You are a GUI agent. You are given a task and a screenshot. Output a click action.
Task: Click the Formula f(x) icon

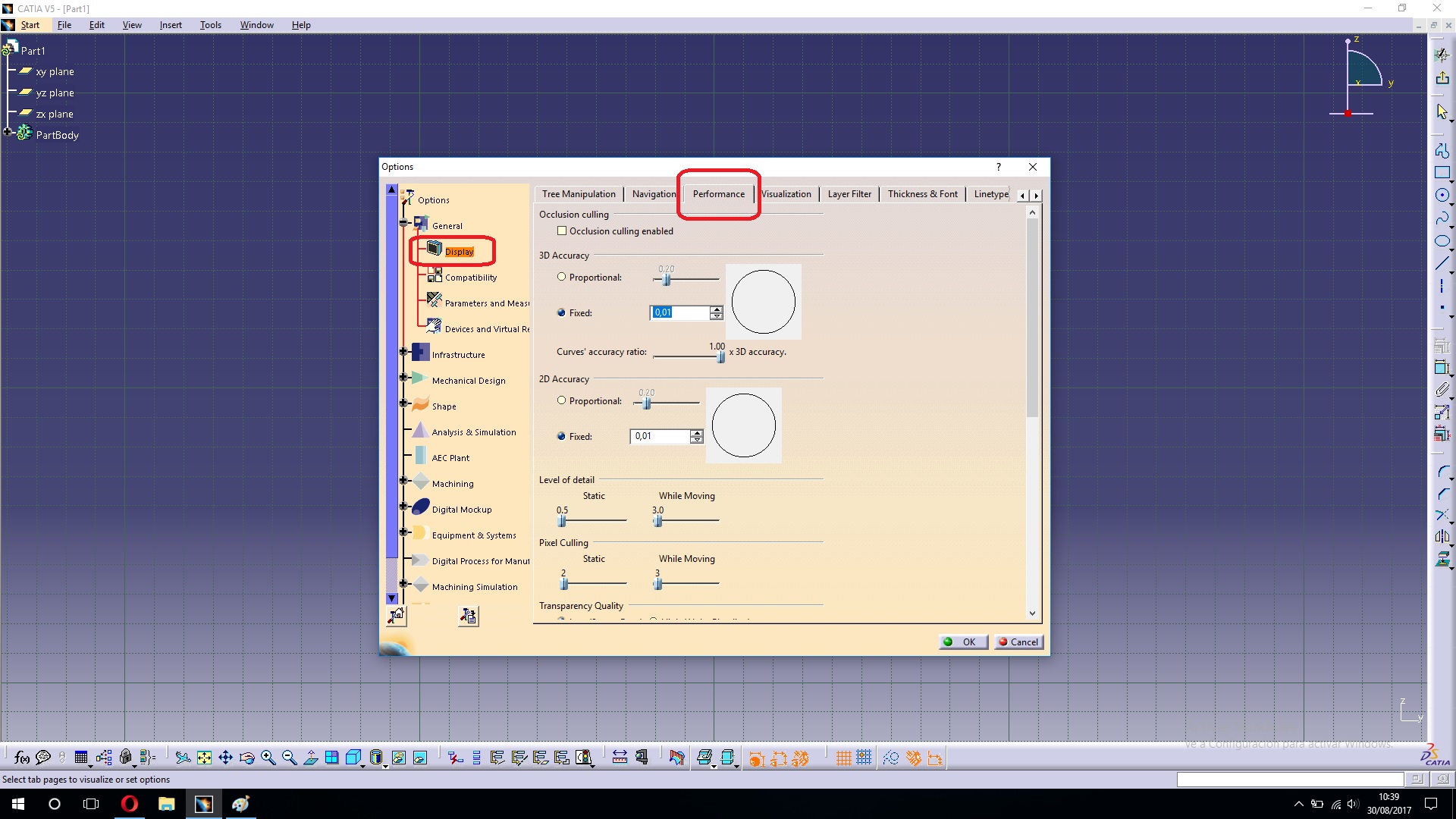(x=20, y=757)
